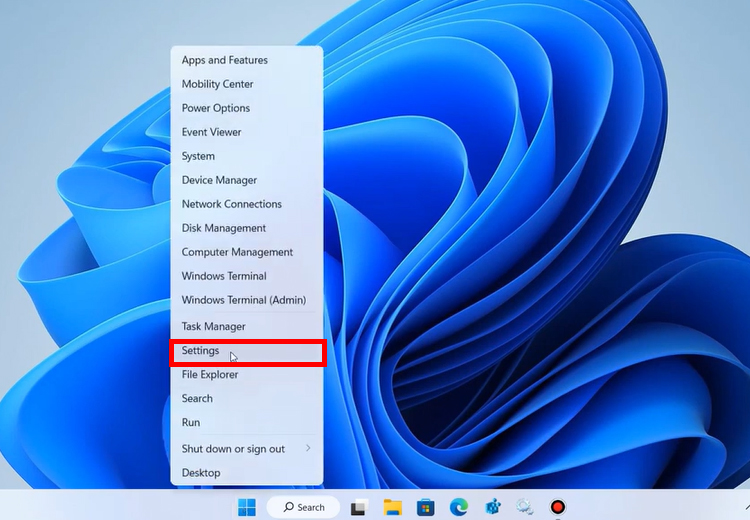Launch Microsoft Store from the taskbar

pos(425,507)
